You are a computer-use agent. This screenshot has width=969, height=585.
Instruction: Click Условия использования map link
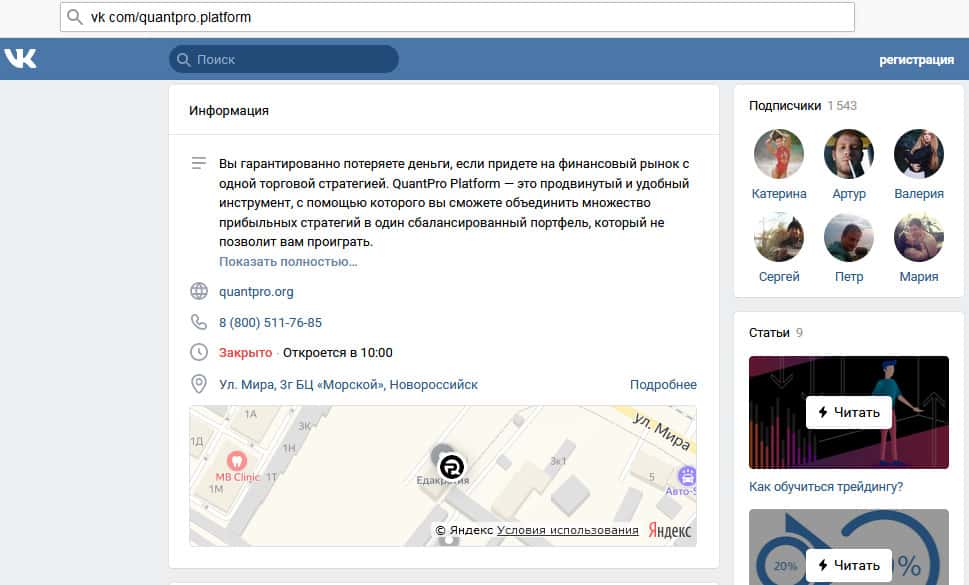[x=567, y=530]
